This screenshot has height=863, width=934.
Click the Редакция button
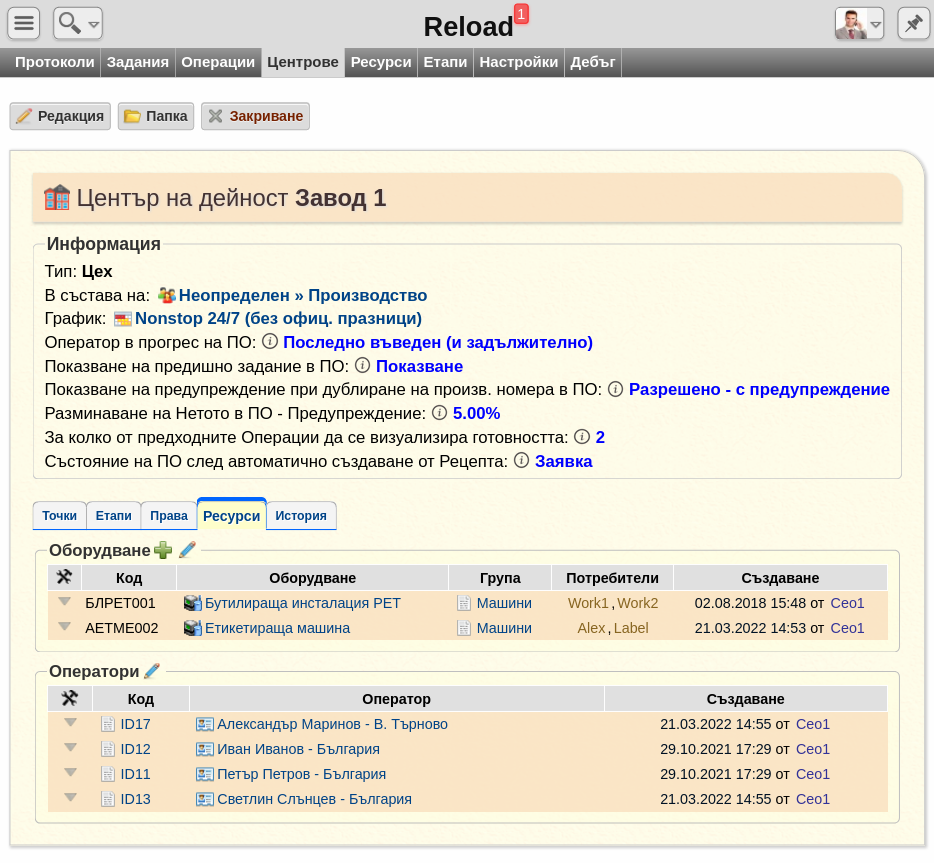point(60,116)
